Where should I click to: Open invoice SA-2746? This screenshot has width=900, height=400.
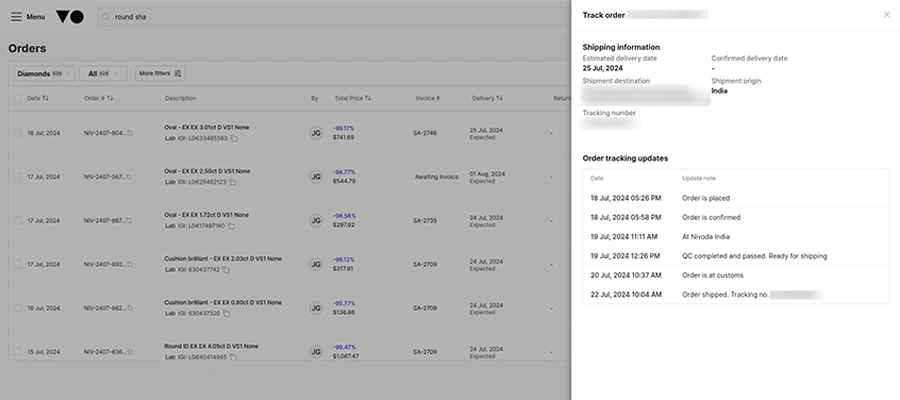425,133
